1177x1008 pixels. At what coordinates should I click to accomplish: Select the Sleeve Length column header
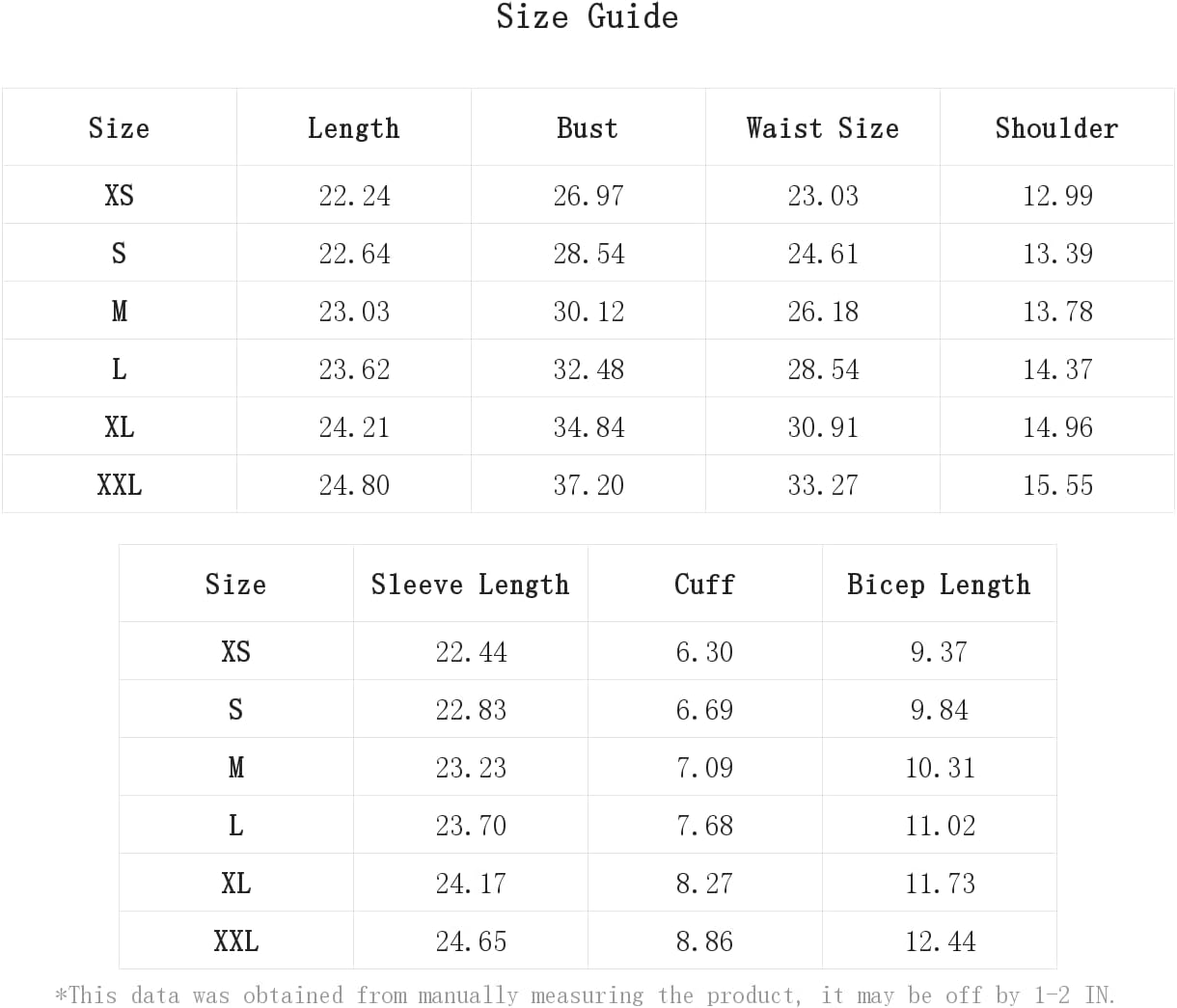coord(470,585)
